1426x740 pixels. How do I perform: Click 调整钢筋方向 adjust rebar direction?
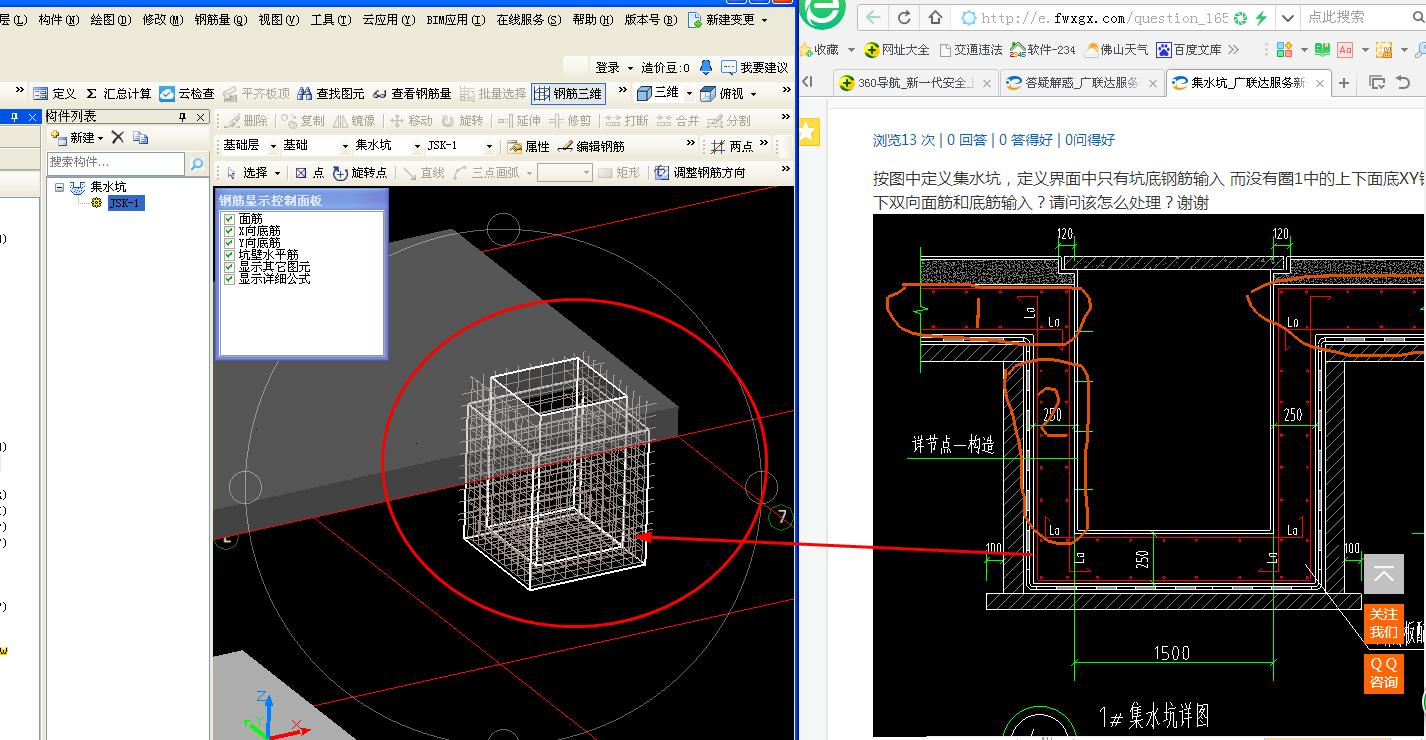[700, 172]
